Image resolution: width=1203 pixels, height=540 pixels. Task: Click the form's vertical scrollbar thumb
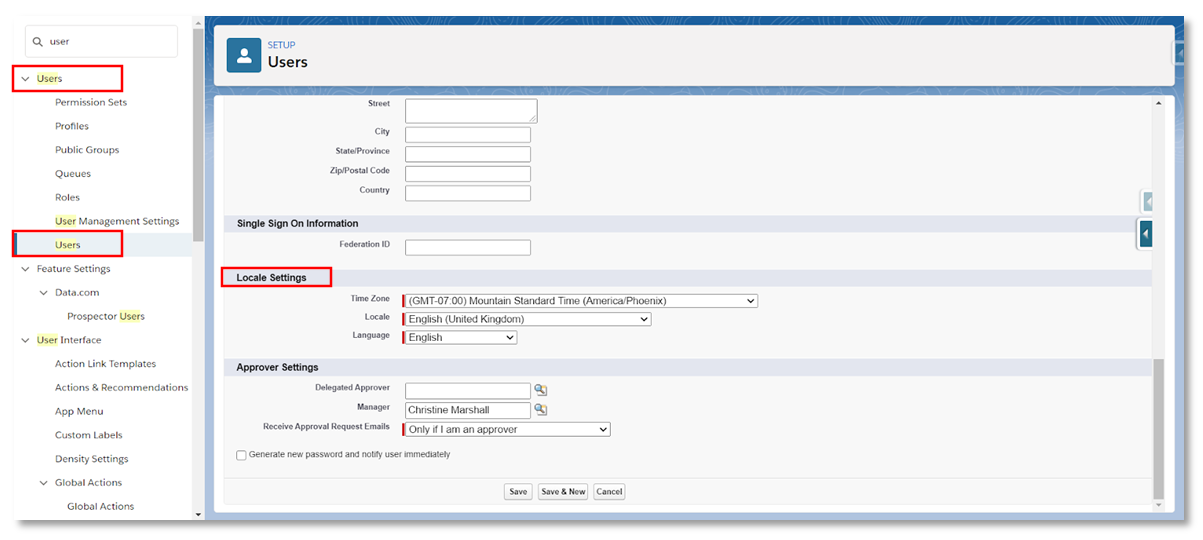click(1159, 428)
